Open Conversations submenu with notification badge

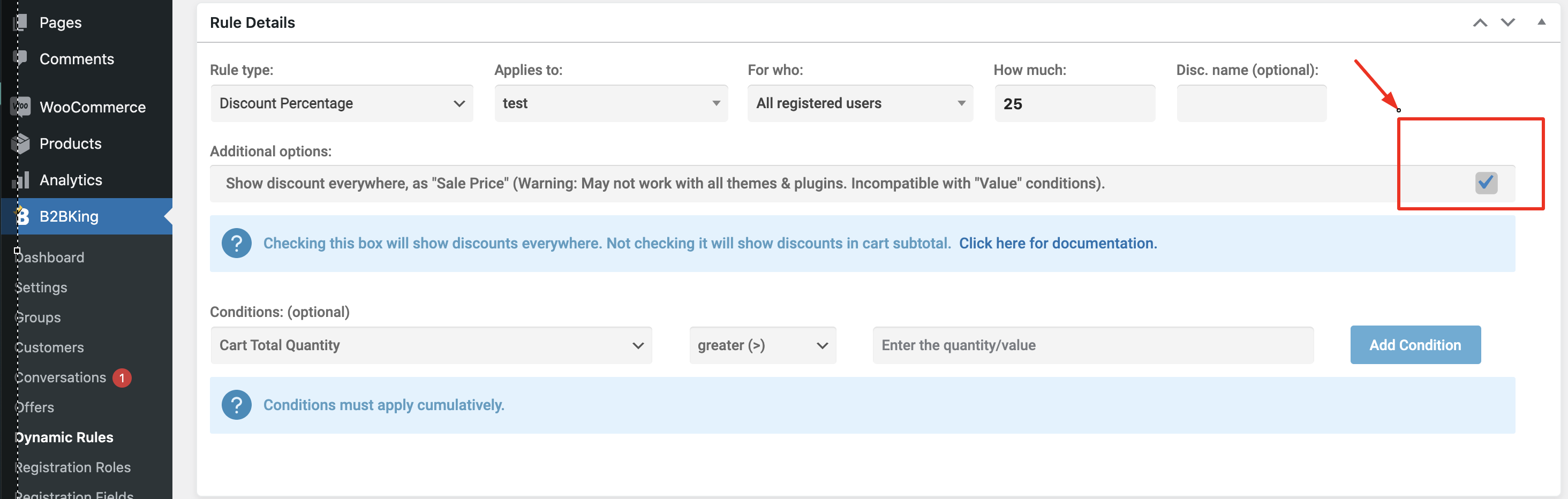coord(73,377)
